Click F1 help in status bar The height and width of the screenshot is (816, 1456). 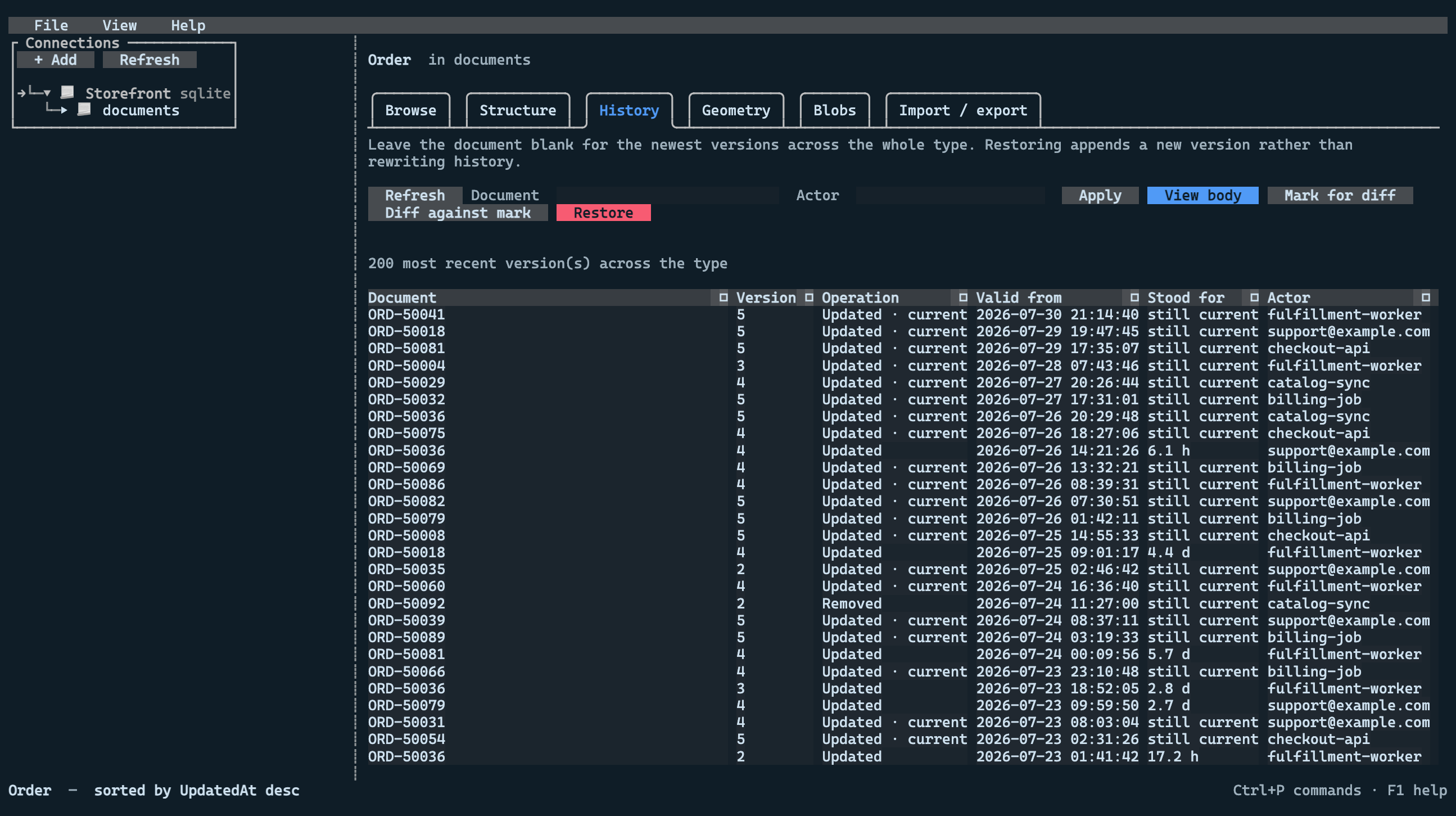click(1417, 791)
